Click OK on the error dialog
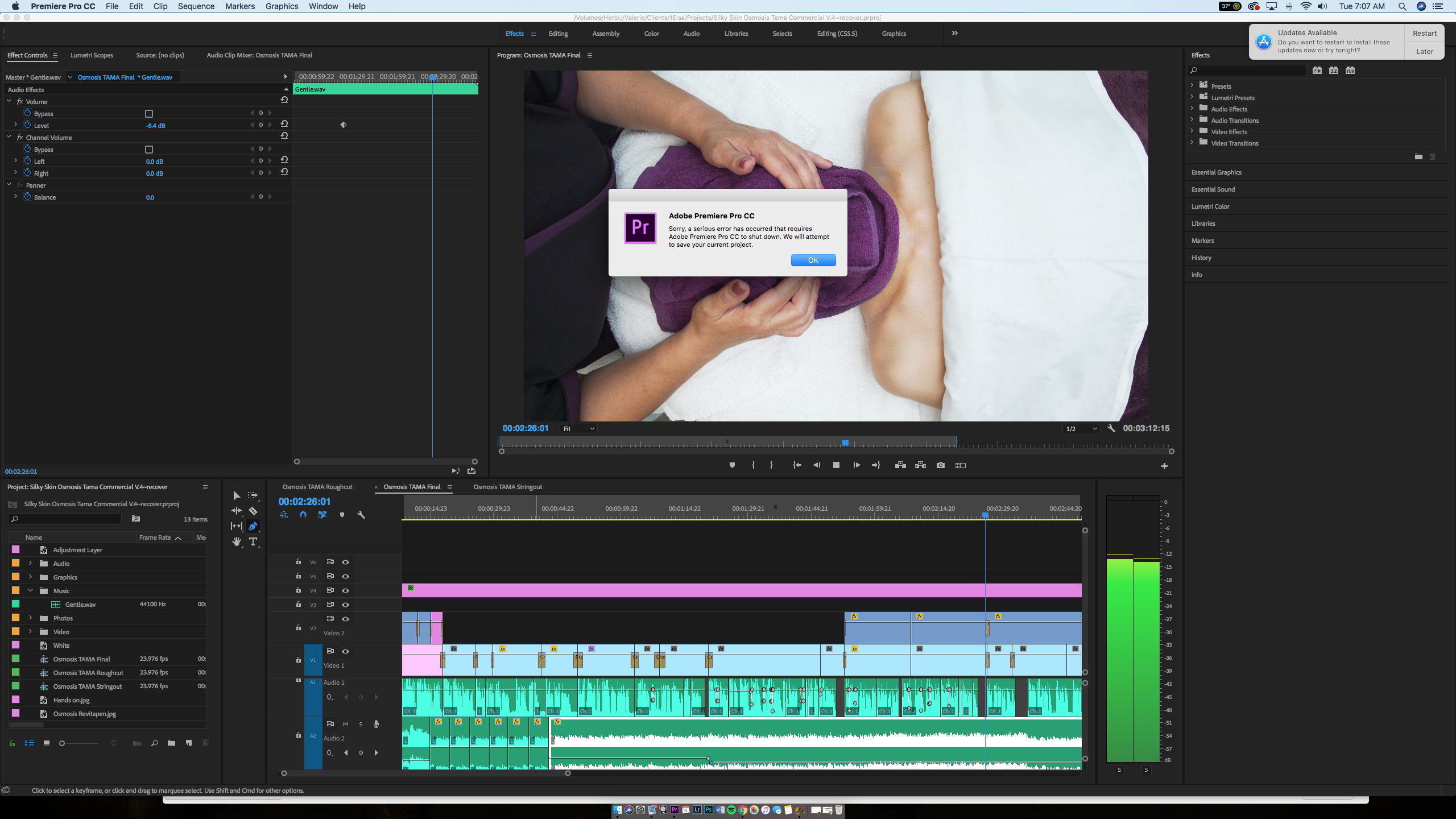The width and height of the screenshot is (1456, 819). tap(813, 260)
